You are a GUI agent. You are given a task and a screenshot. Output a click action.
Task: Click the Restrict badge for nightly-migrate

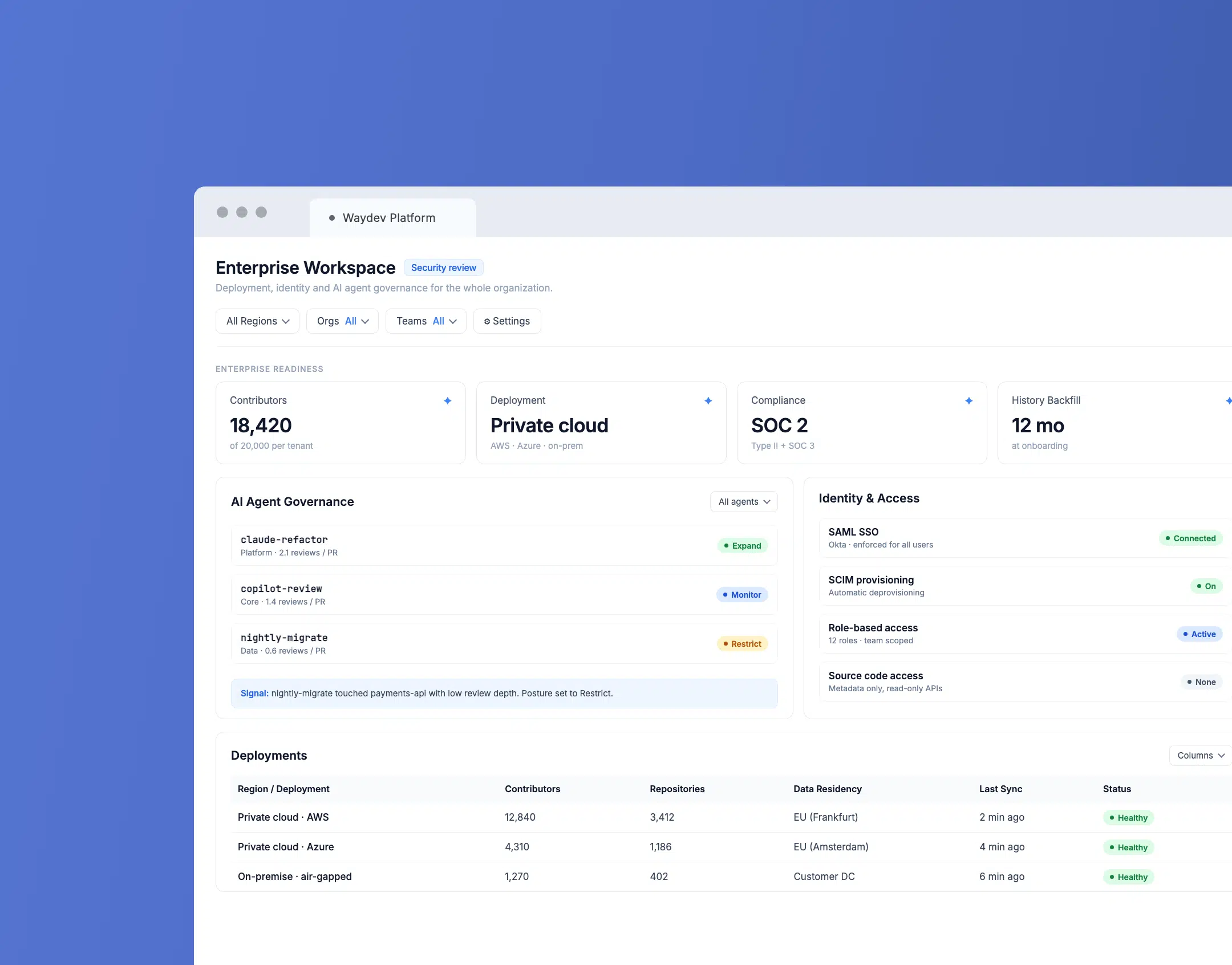(742, 644)
